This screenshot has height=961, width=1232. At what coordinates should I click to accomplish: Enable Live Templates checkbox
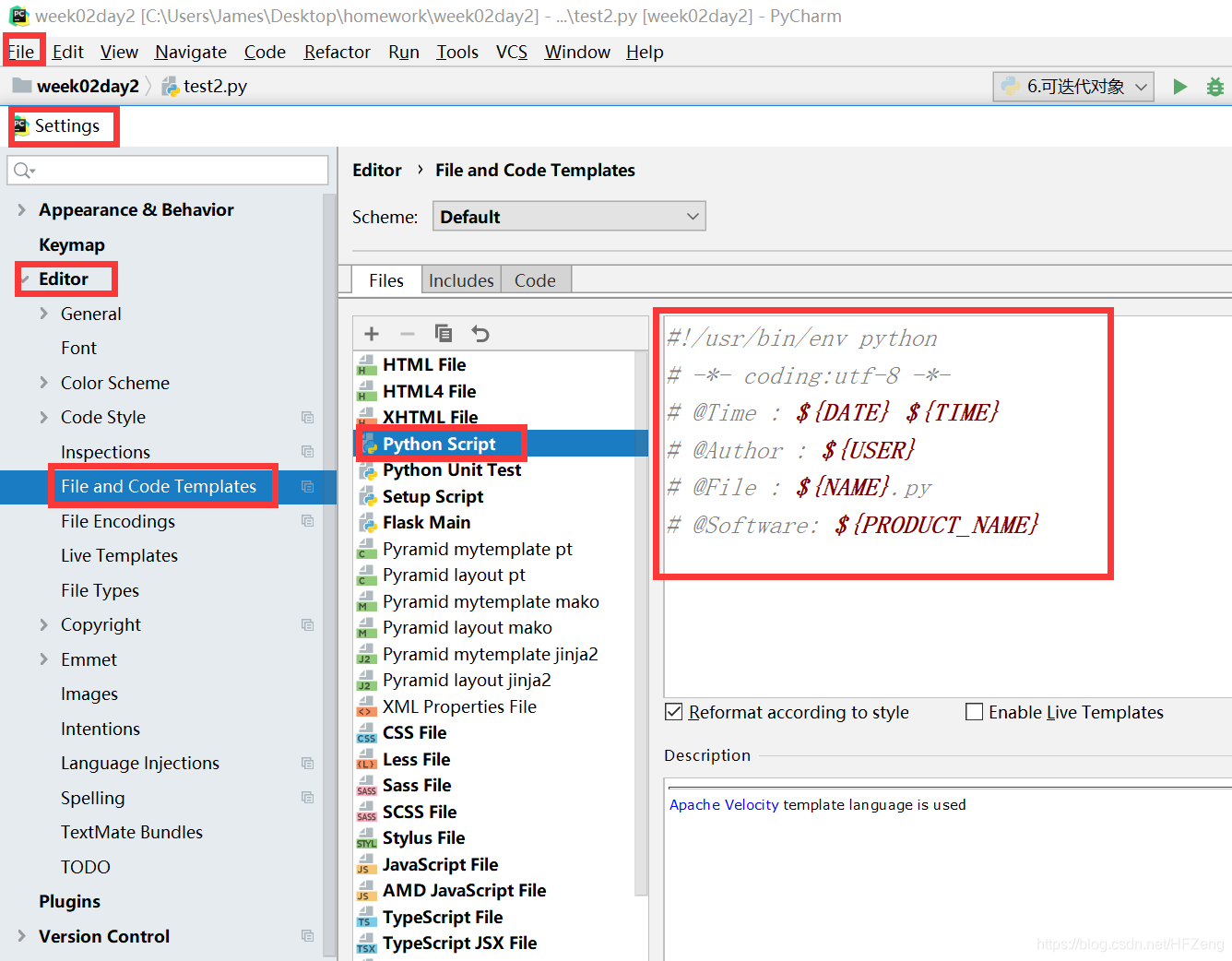point(974,712)
